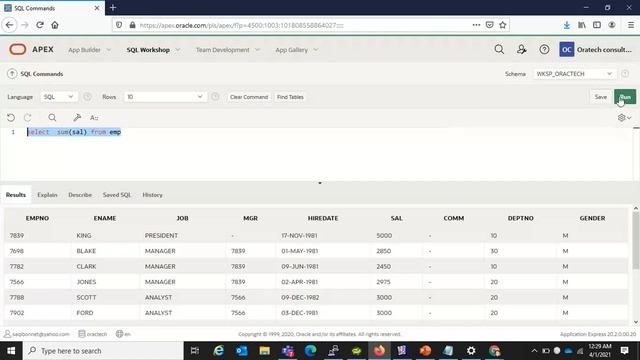Open Task View on the taskbar
Screen dimensions: 640x360
[x=195, y=351]
